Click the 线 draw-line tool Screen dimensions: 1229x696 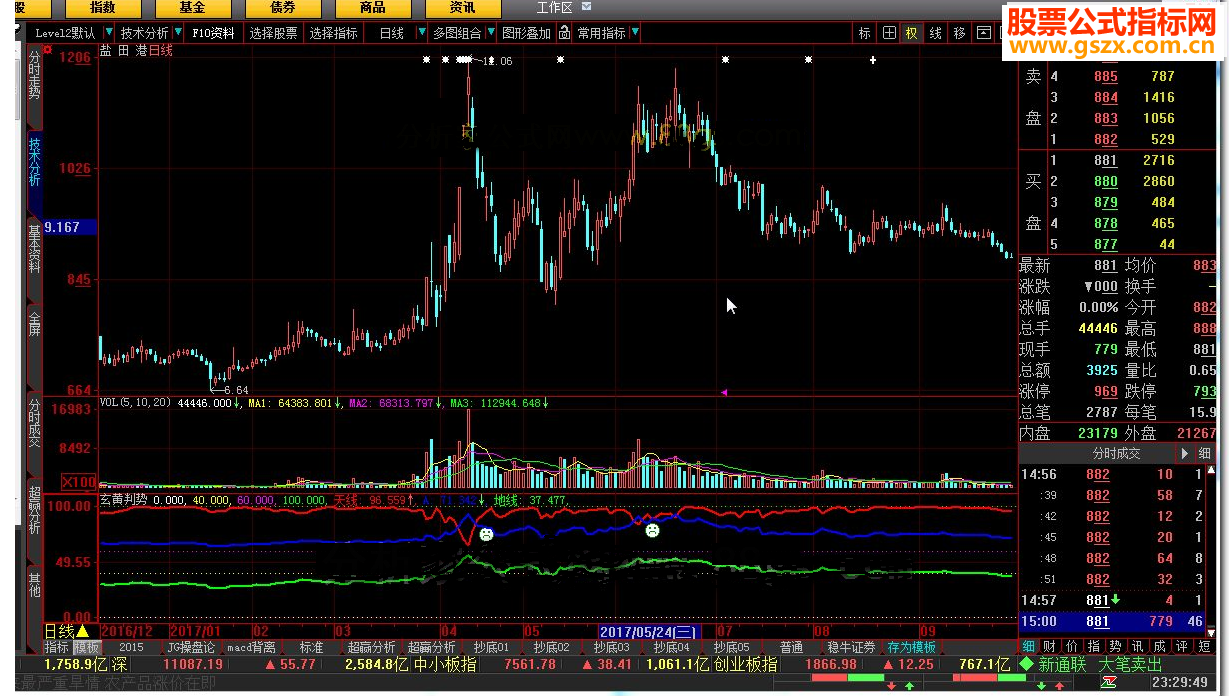pyautogui.click(x=936, y=33)
